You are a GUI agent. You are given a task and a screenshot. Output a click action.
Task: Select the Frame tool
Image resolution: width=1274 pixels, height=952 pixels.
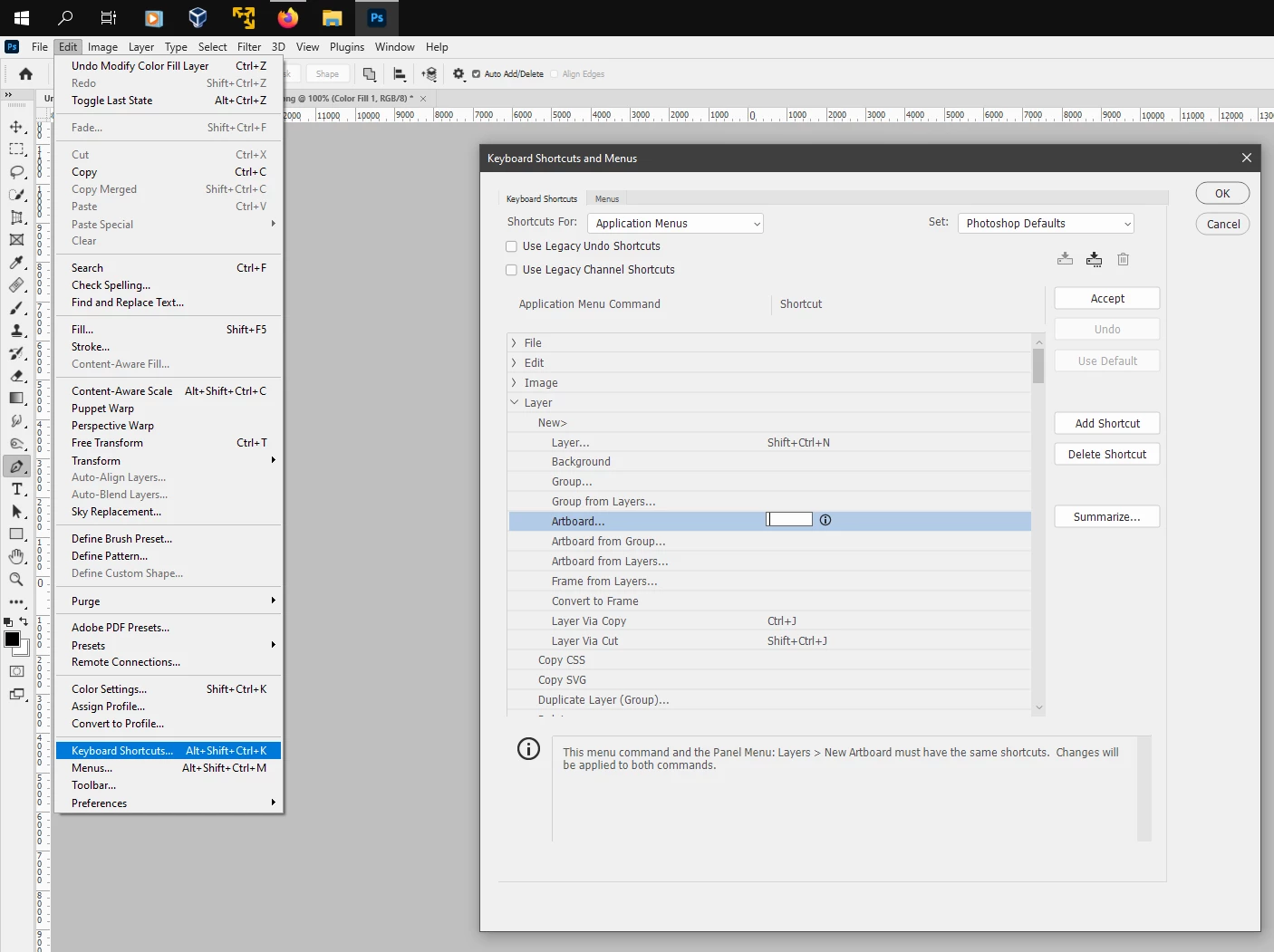click(16, 240)
